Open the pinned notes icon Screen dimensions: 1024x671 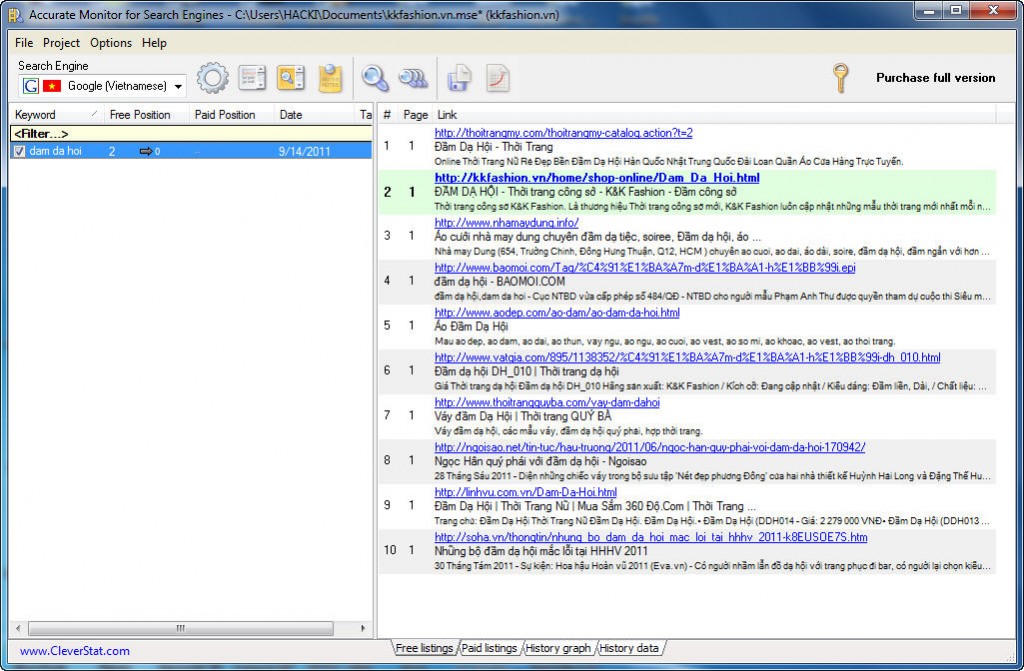pos(330,78)
